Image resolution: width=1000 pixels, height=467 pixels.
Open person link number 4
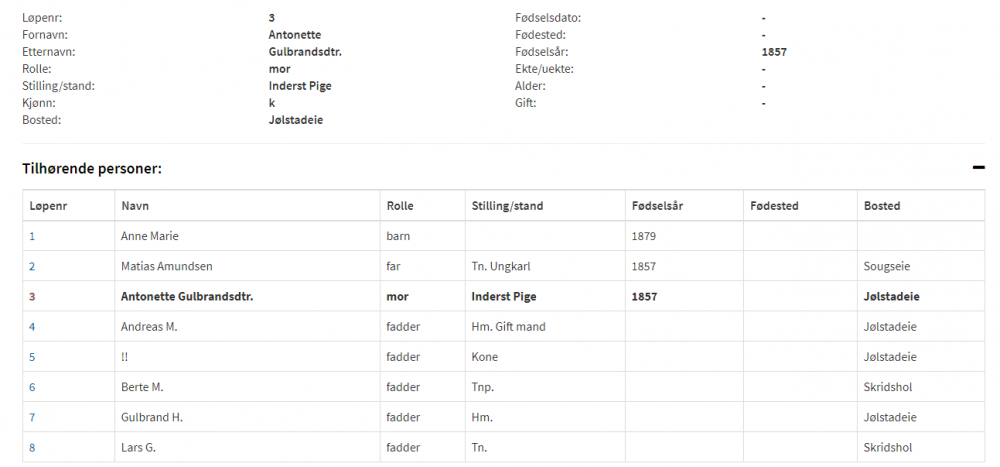[x=32, y=327]
